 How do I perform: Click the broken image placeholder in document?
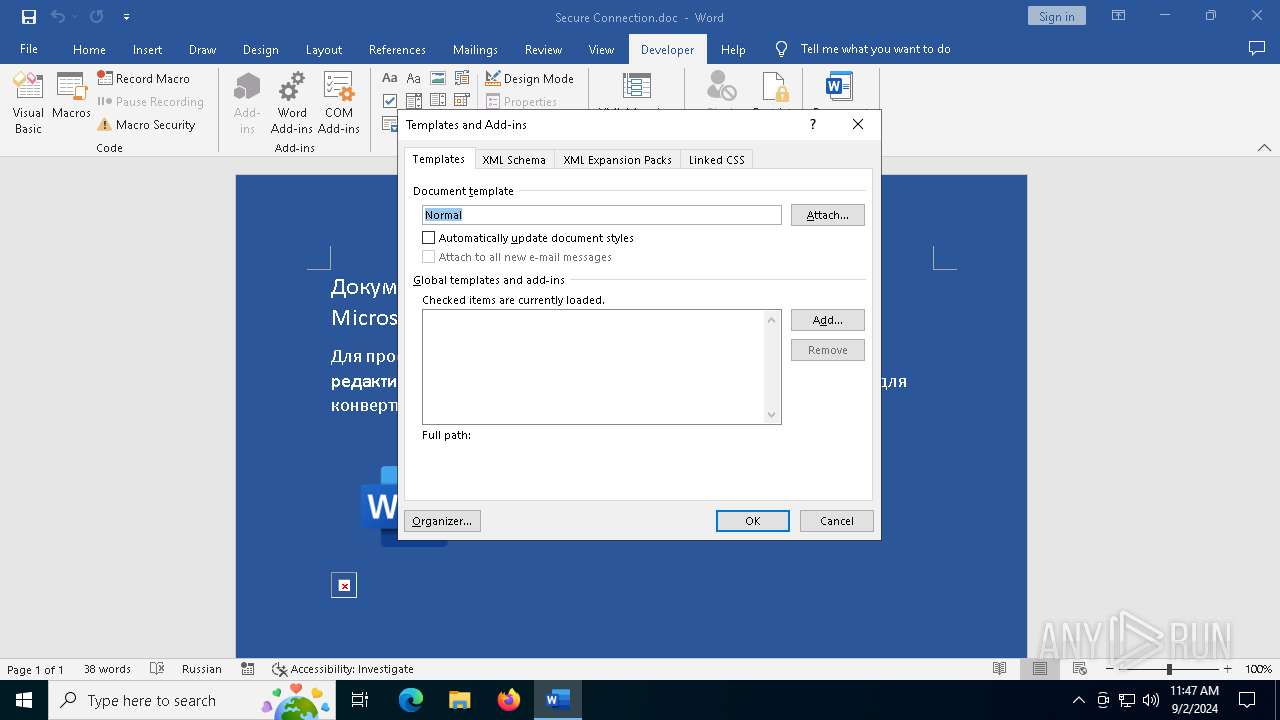tap(344, 585)
